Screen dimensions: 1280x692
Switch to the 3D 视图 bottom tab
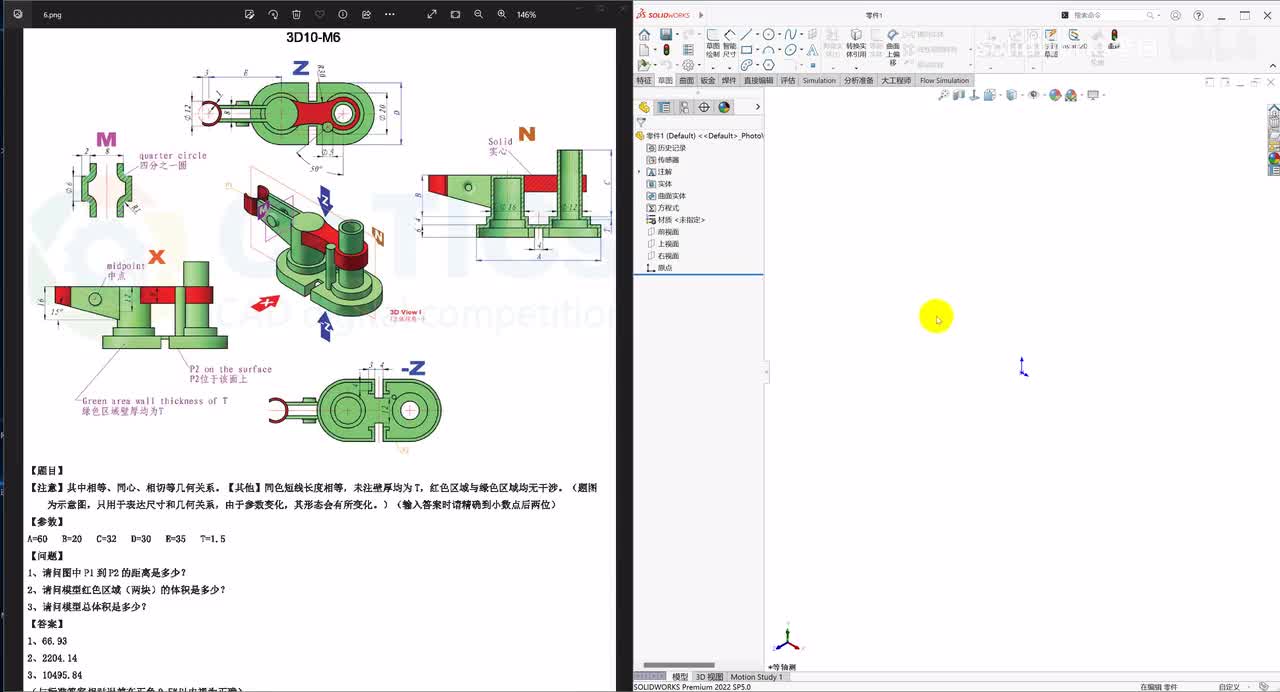tap(709, 677)
